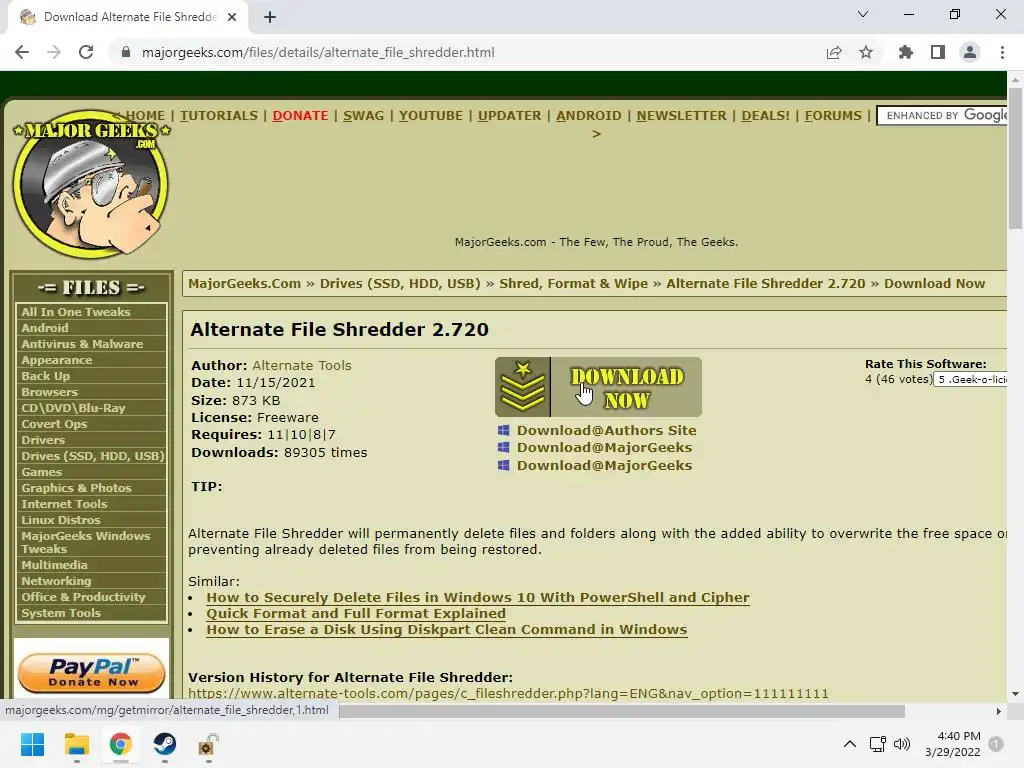Bookmark this page with star icon
1024x768 pixels.
tap(866, 52)
